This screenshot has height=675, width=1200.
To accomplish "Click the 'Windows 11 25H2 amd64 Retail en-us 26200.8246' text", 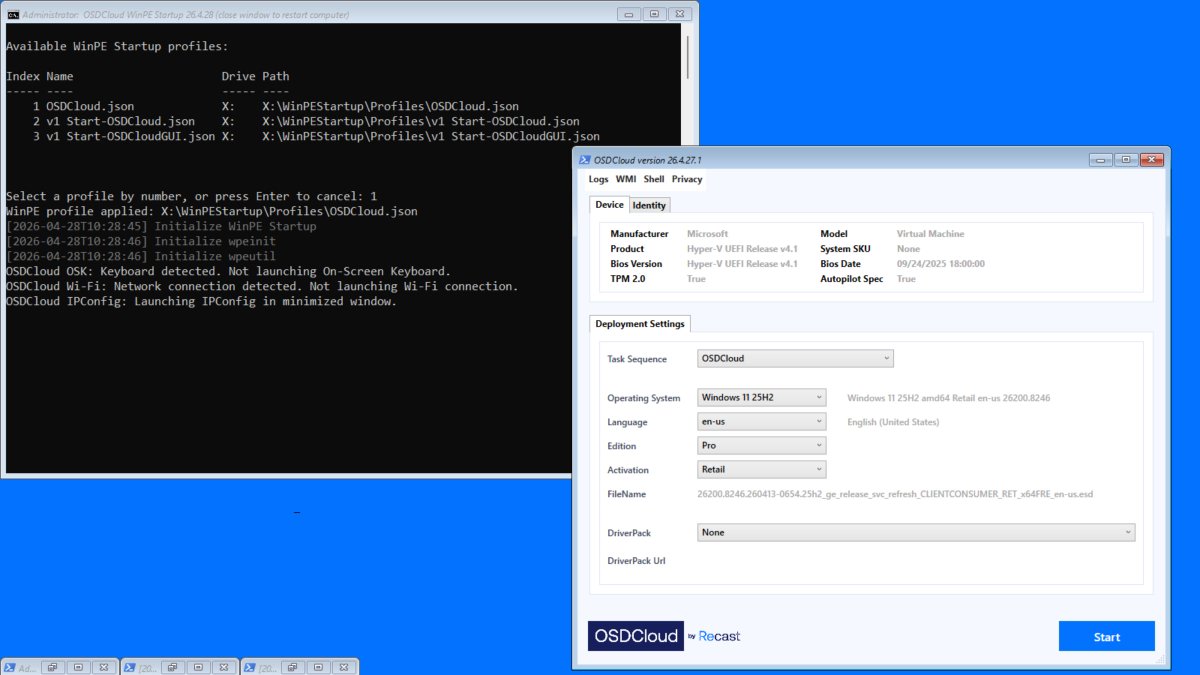I will 948,398.
